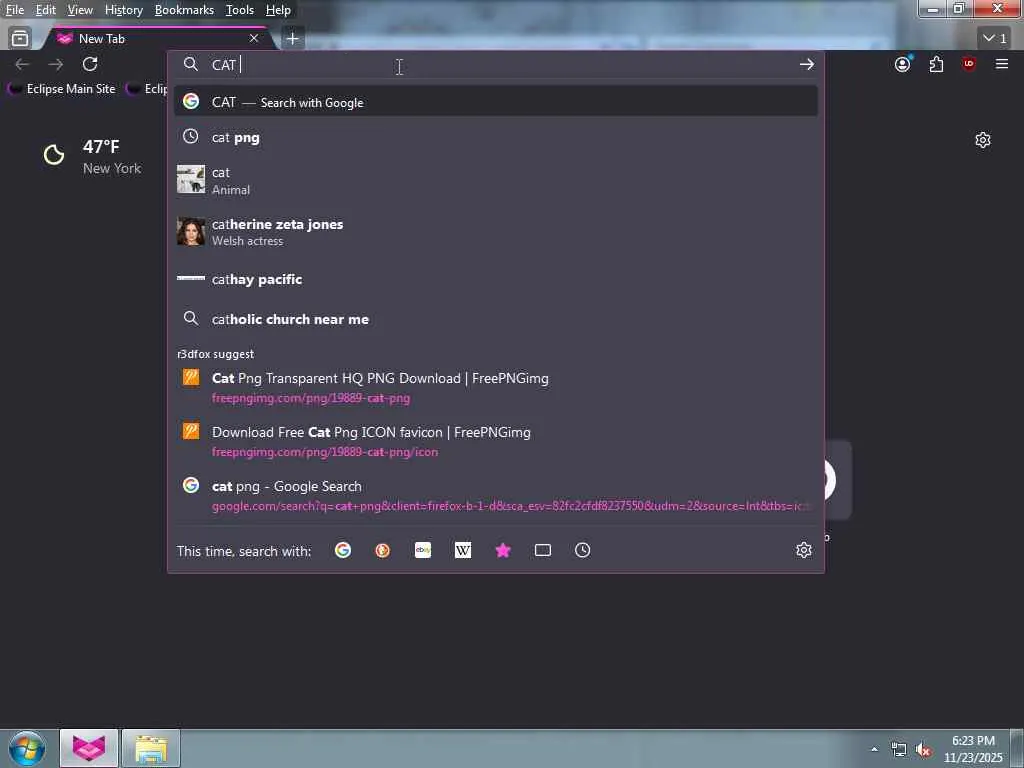
Task: Click the network tray icon
Action: pos(899,750)
